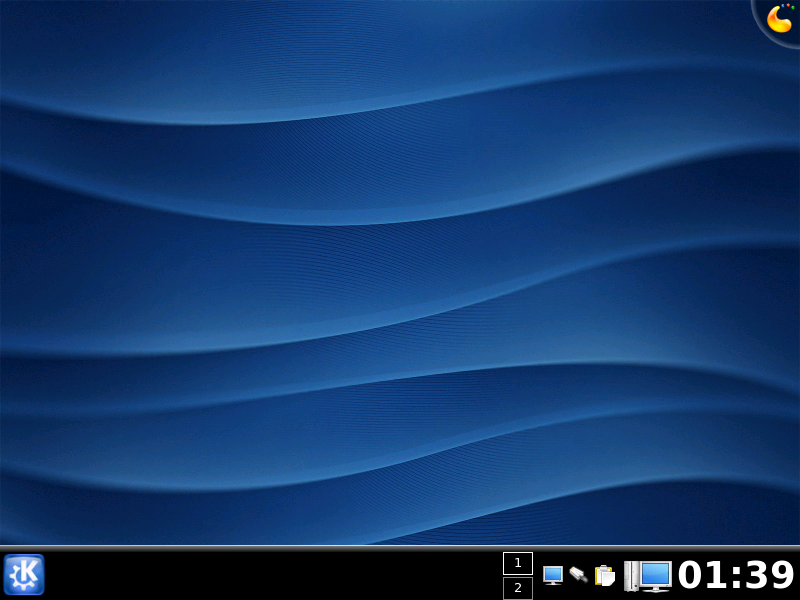This screenshot has height=600, width=800.
Task: Switch to virtual desktop 1
Action: click(518, 564)
